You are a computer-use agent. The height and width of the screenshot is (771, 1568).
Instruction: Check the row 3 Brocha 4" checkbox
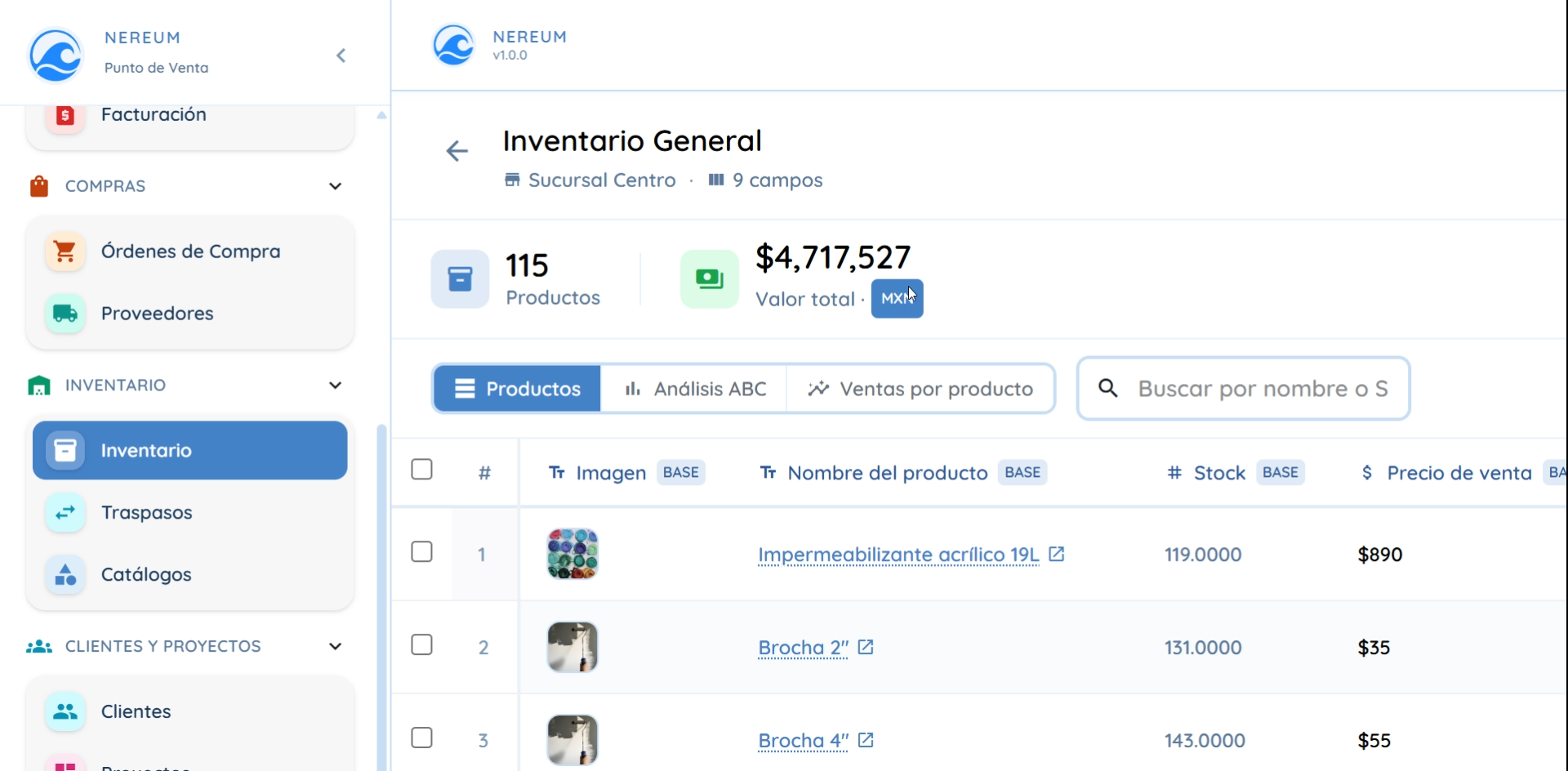[421, 738]
